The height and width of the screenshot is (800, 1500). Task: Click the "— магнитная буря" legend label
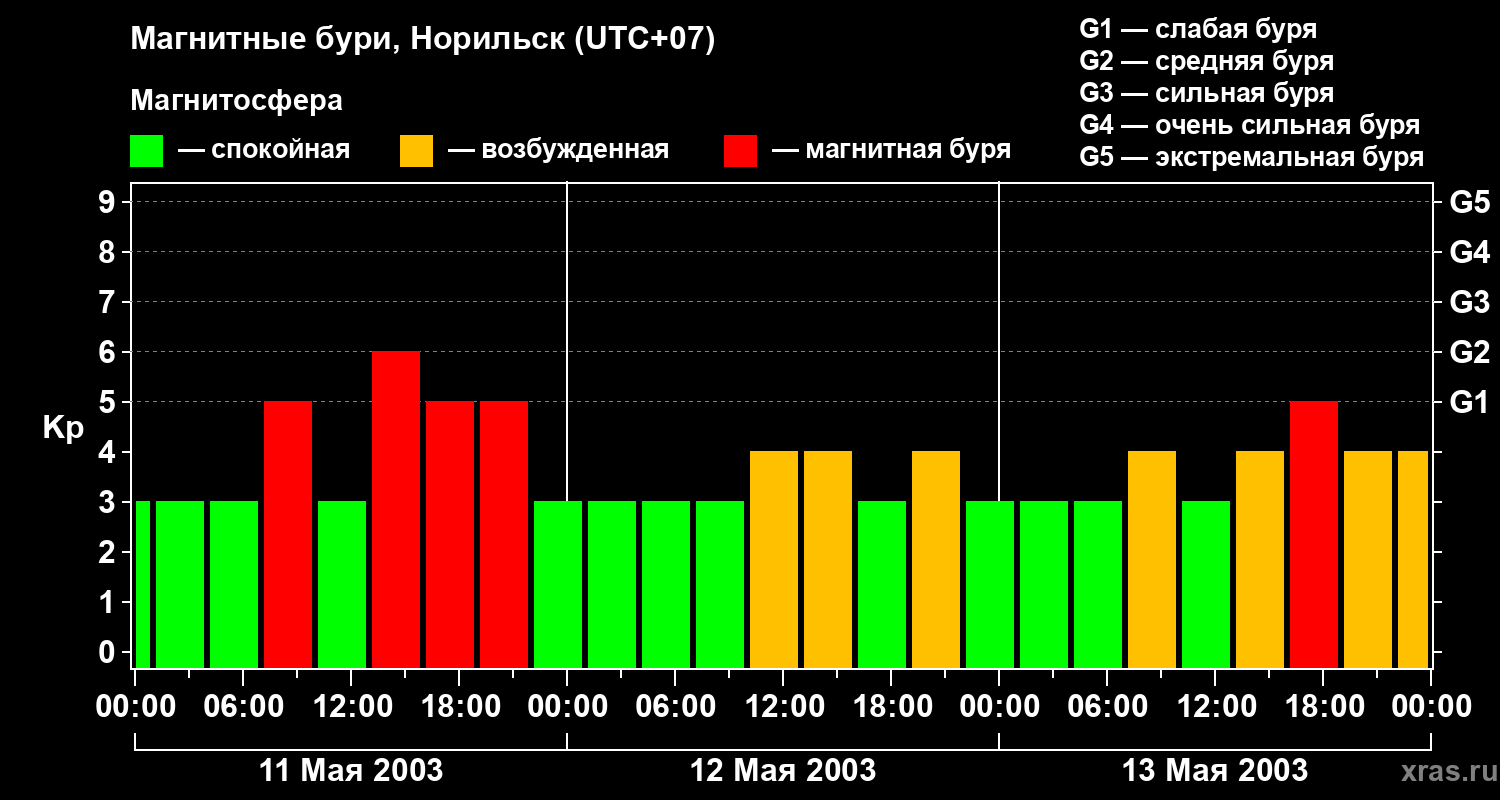pos(891,150)
